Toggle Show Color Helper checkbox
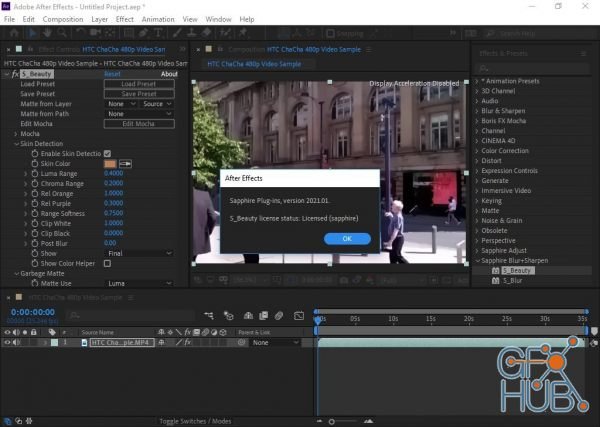Image resolution: width=600 pixels, height=427 pixels. (x=108, y=263)
